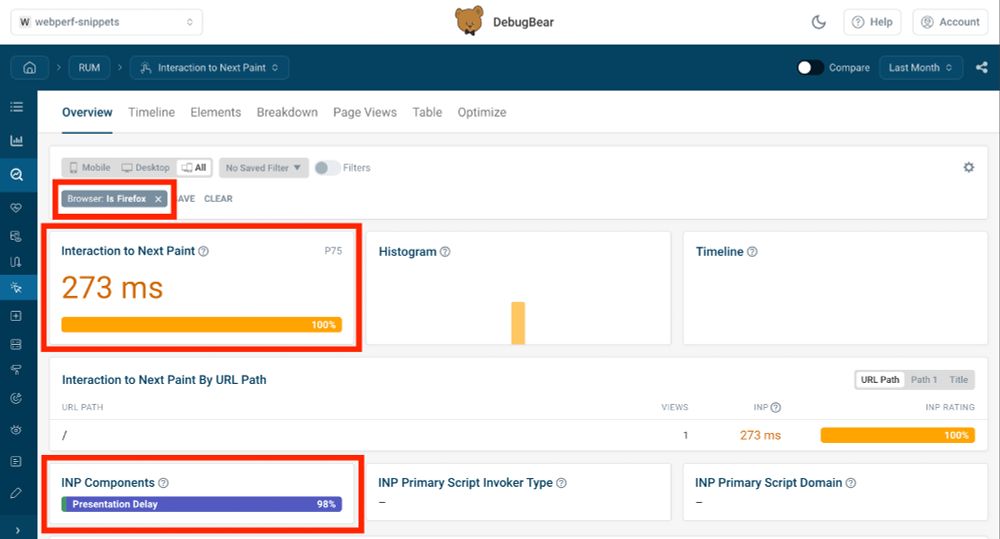The width and height of the screenshot is (1000, 539).
Task: Select Path 1 grouping option
Action: point(923,380)
